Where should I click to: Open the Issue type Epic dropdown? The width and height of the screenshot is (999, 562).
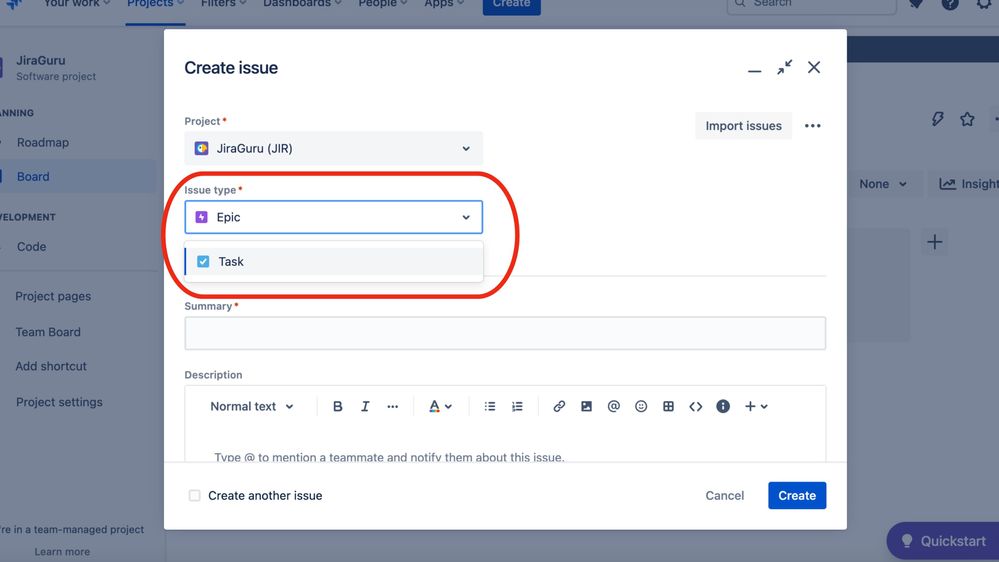point(333,217)
